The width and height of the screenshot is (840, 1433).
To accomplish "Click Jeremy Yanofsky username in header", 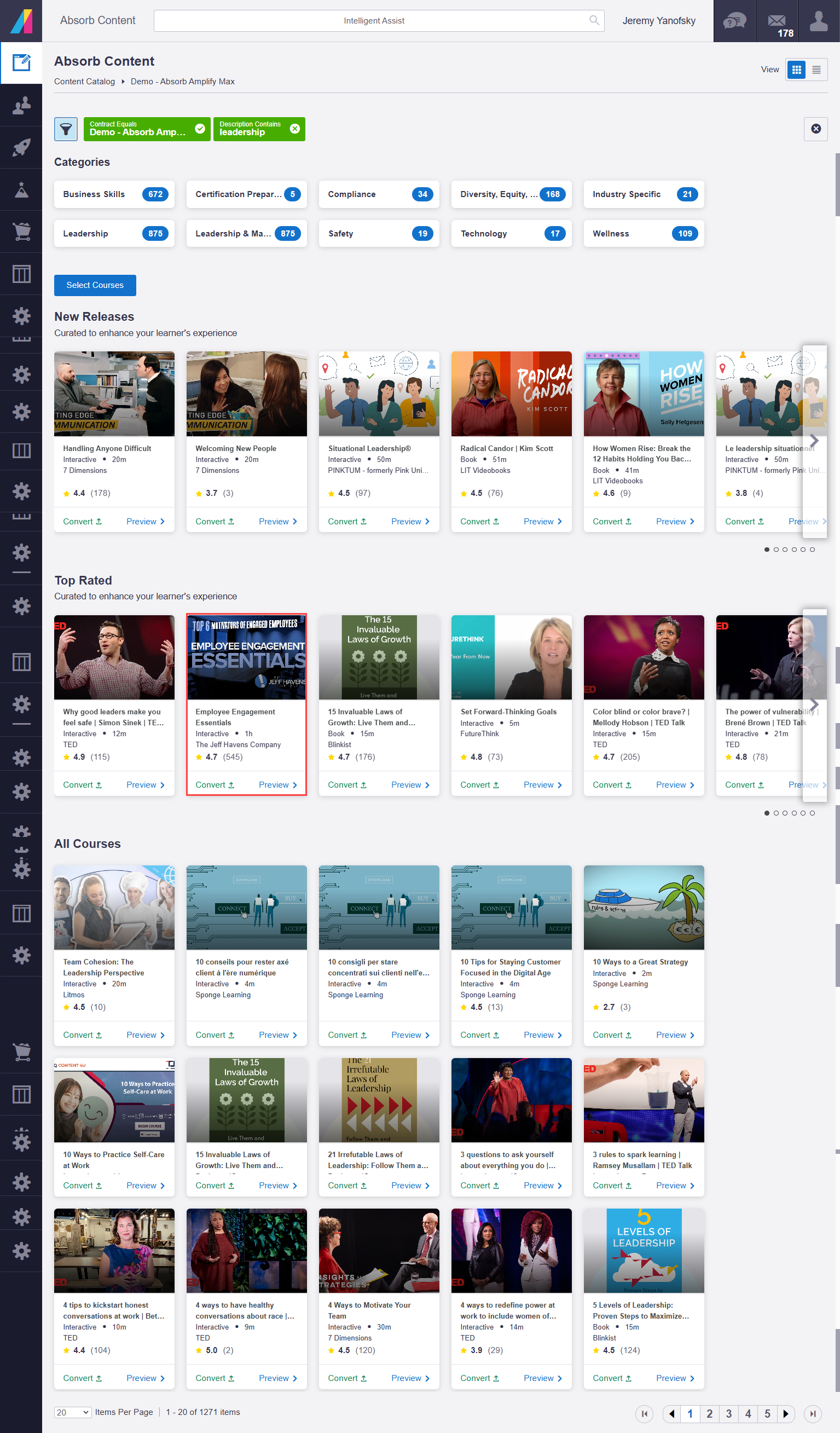I will (659, 20).
